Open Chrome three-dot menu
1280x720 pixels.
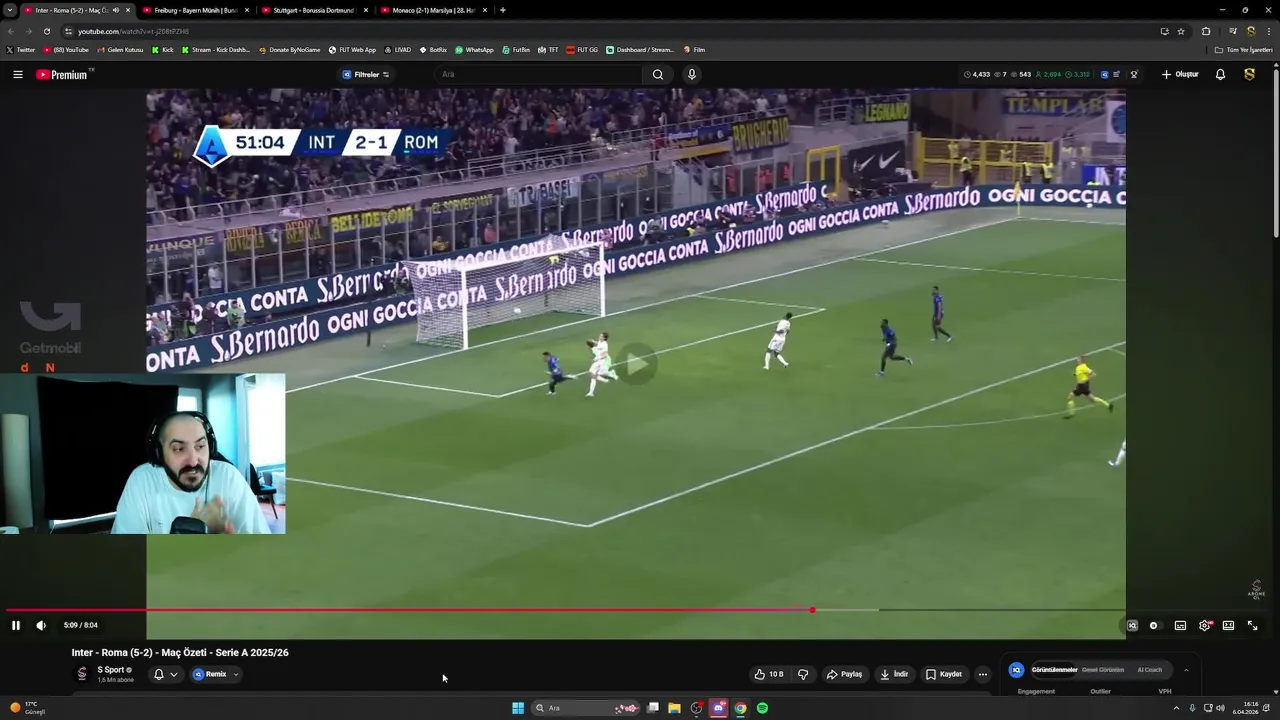tap(1269, 31)
